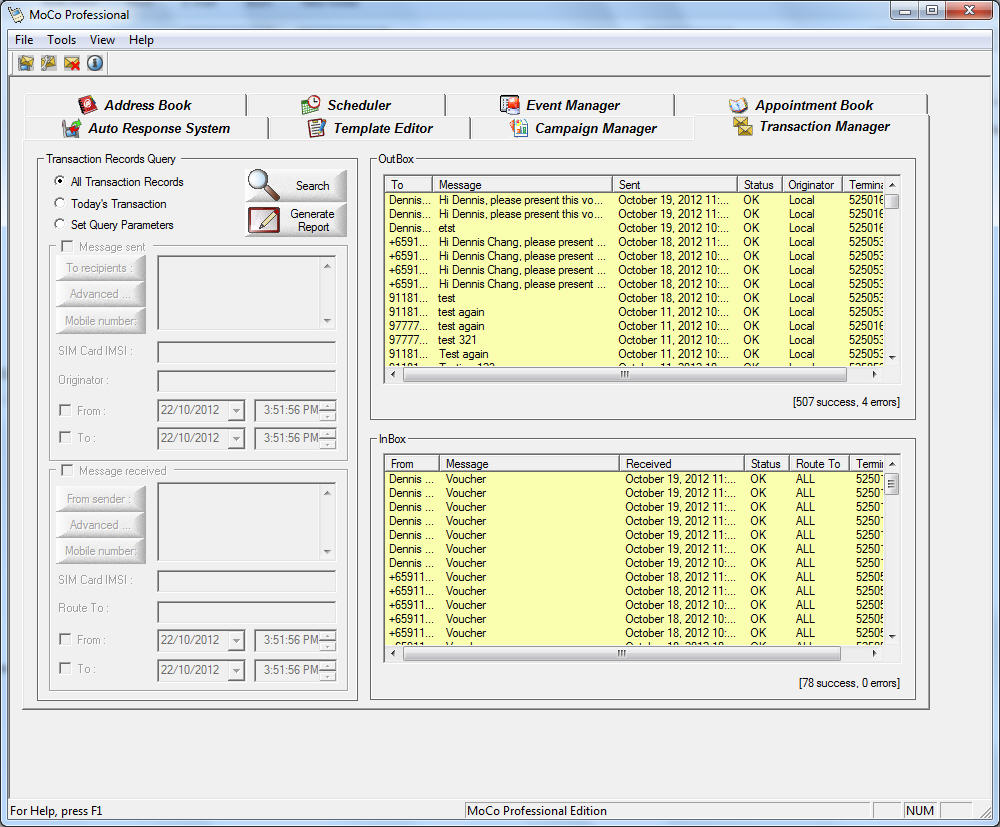Click the Scheduler calendar-clock tab icon
The image size is (1000, 827).
coord(311,105)
